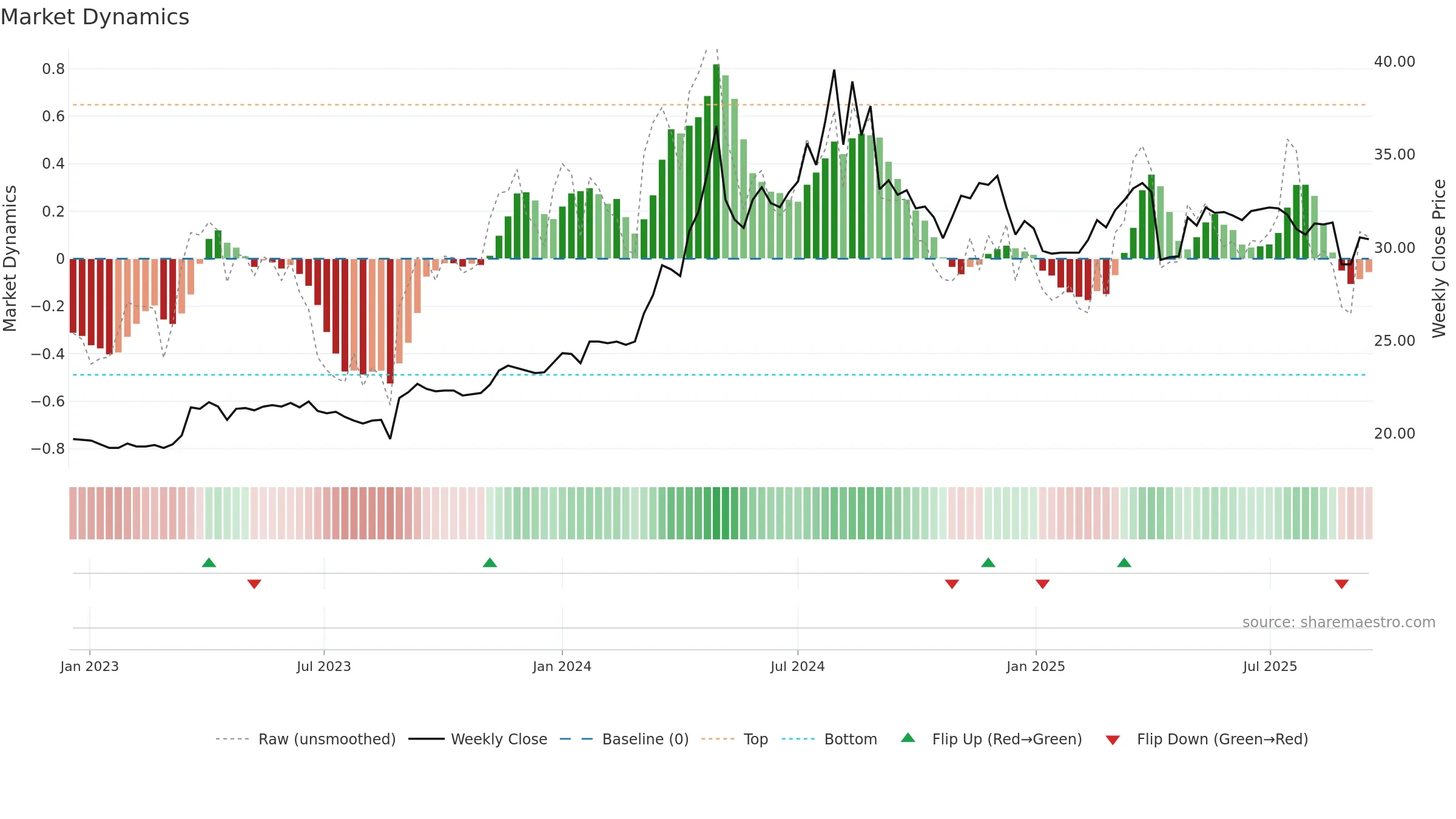Select the red flip-down marker in late 2024
The image size is (1456, 819).
click(x=952, y=584)
